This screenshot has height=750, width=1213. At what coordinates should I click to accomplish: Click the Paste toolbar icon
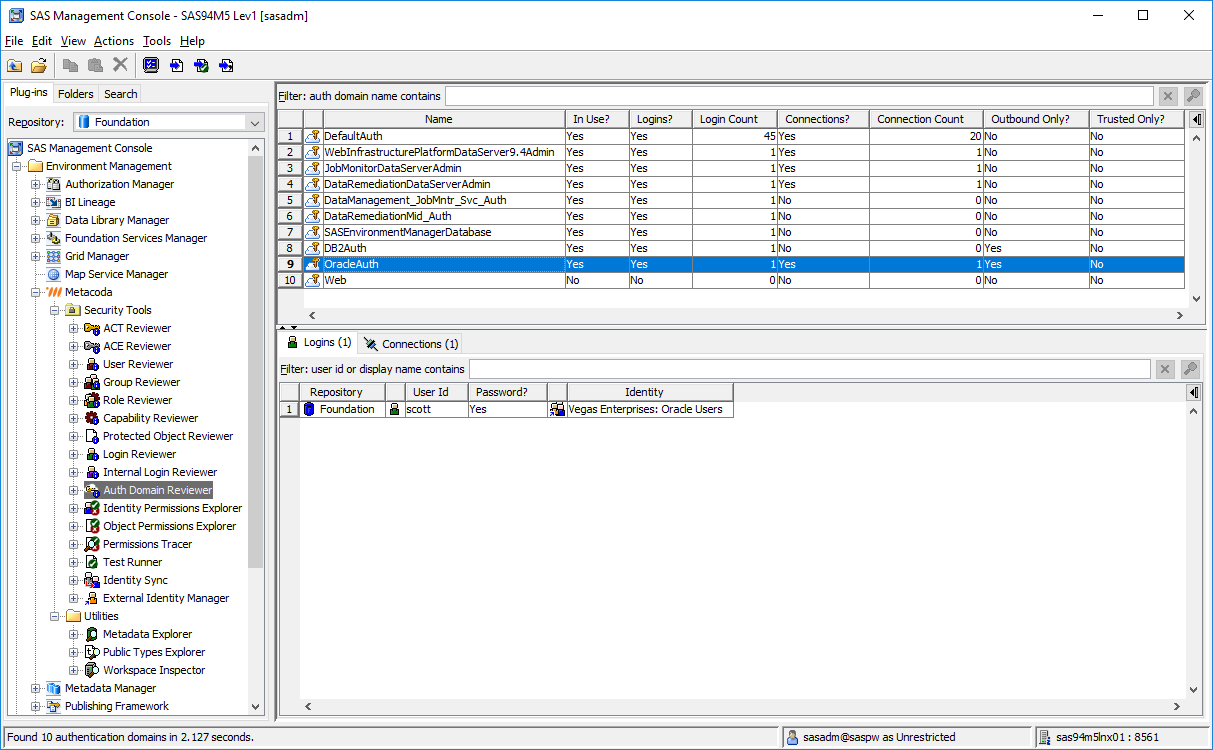point(95,65)
